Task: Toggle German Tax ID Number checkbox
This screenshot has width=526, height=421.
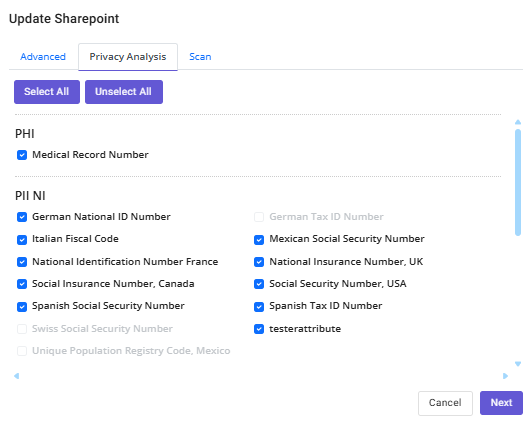Action: 259,217
